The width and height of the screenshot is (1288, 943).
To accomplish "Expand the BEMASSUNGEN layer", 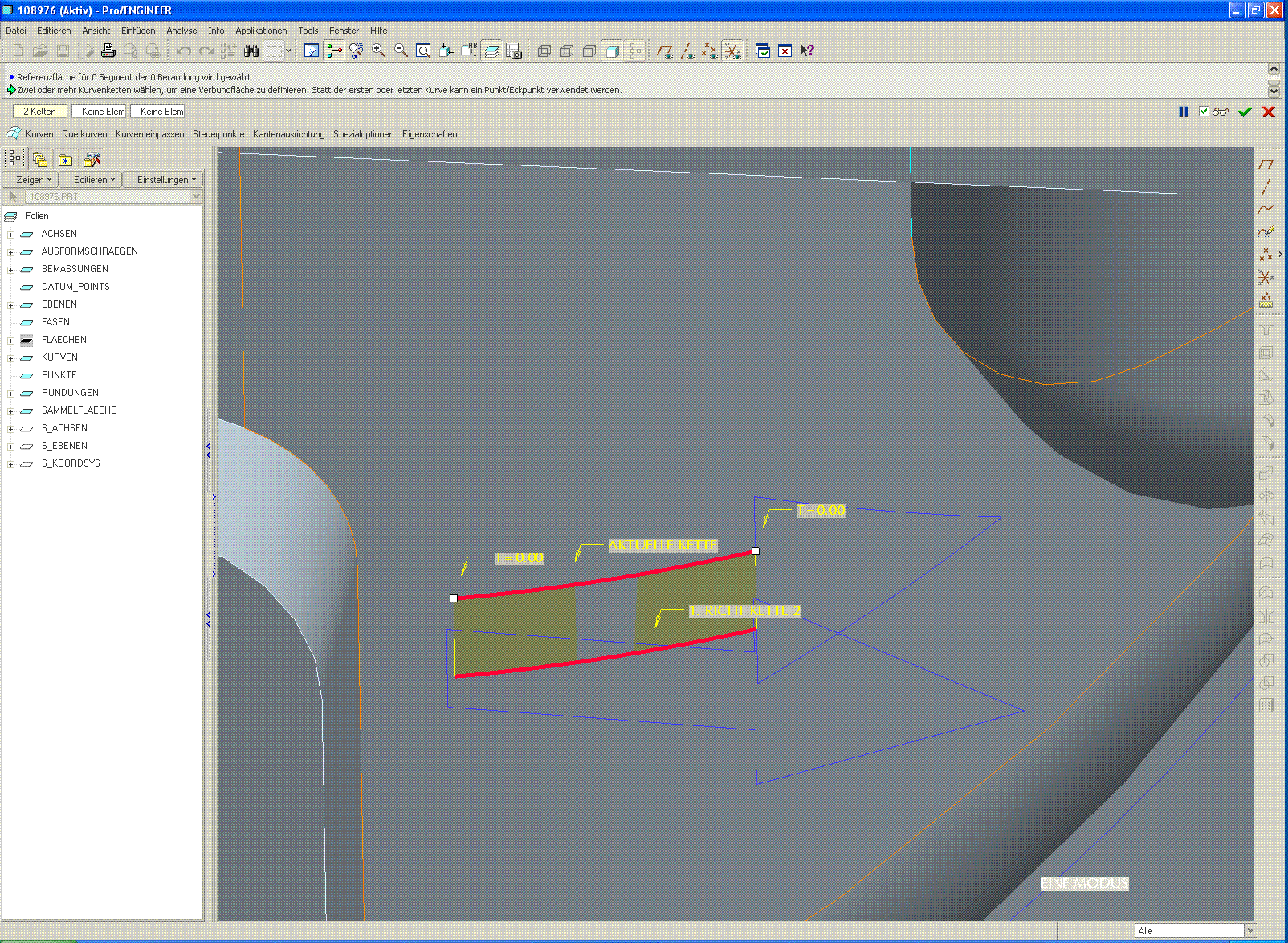I will [x=10, y=270].
